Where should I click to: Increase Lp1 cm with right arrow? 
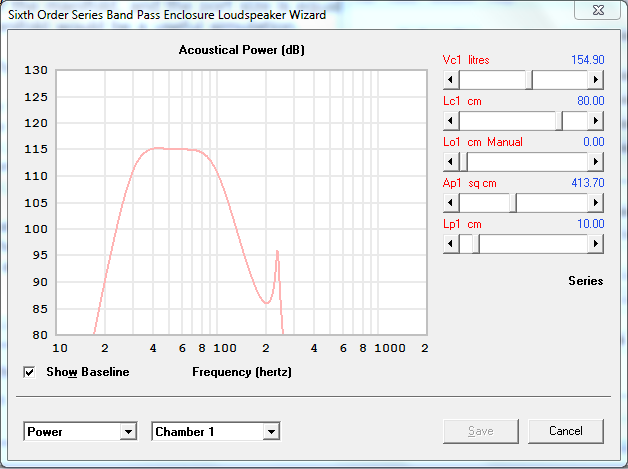(x=596, y=244)
